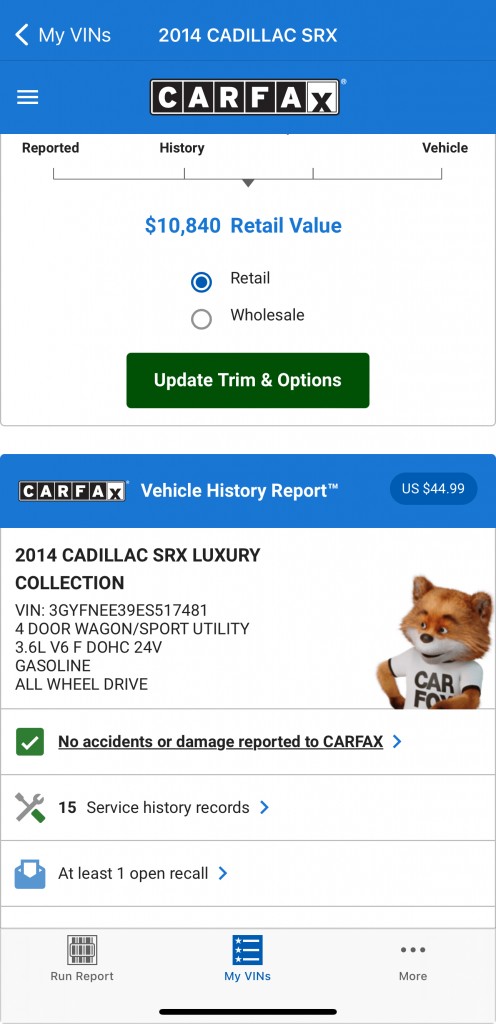This screenshot has height=1024, width=496.
Task: Tap the CARFAX logo in header
Action: pos(245,97)
